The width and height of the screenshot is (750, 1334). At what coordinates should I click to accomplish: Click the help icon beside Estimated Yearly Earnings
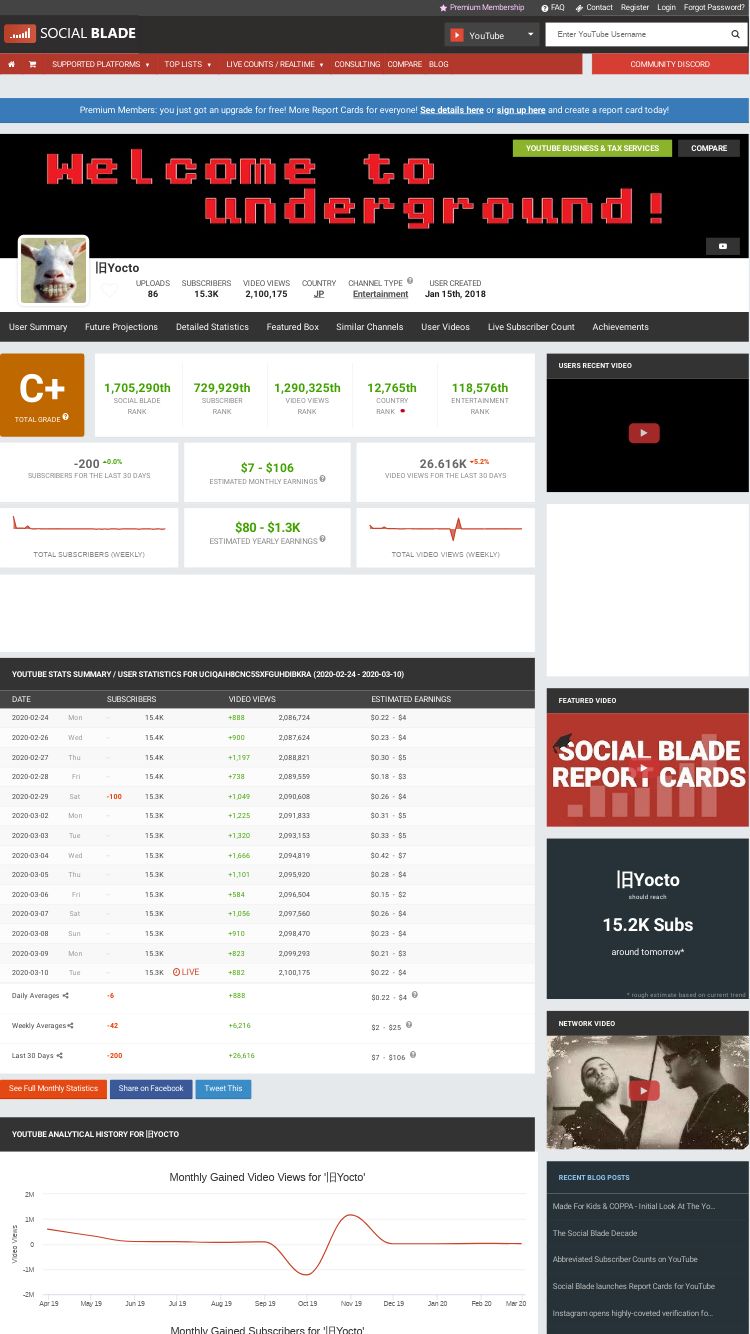pos(322,539)
